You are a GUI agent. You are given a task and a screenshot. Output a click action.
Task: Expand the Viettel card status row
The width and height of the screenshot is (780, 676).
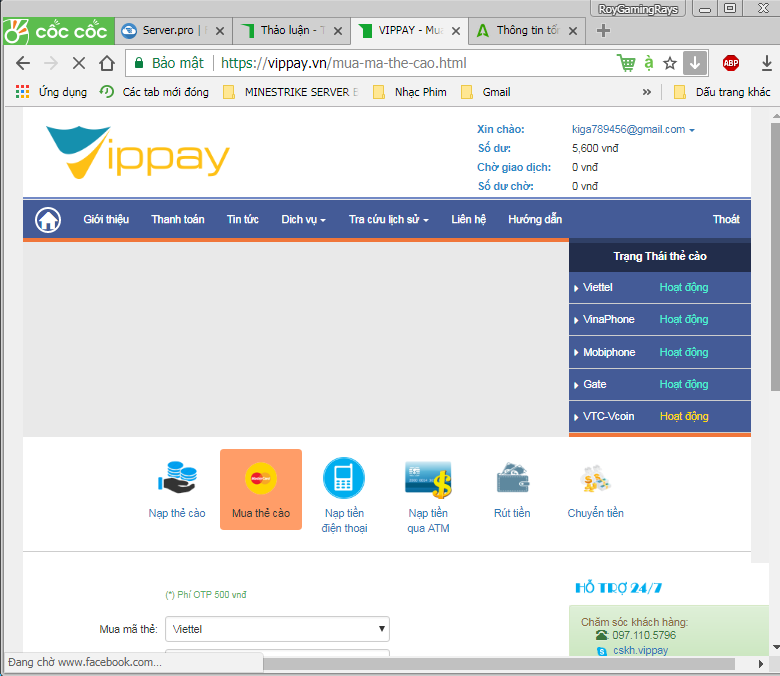pos(660,288)
